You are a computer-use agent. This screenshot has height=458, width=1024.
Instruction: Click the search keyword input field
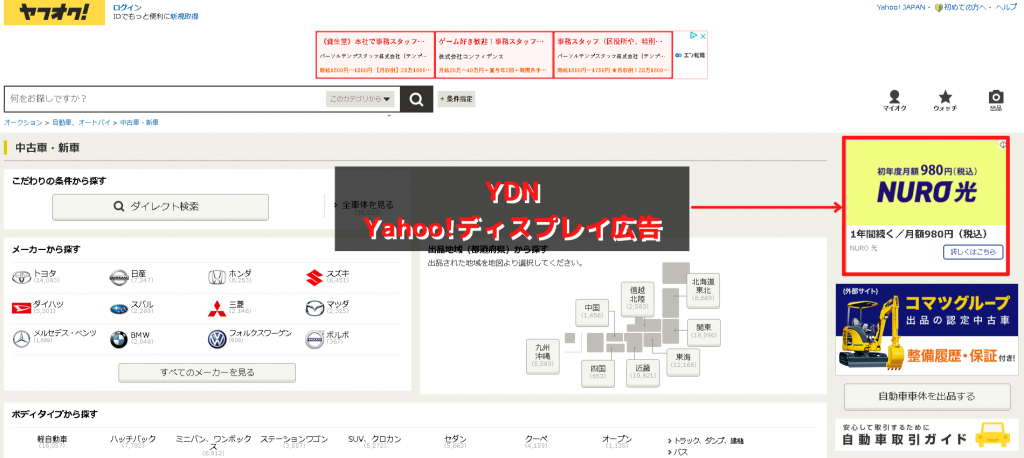coord(165,99)
